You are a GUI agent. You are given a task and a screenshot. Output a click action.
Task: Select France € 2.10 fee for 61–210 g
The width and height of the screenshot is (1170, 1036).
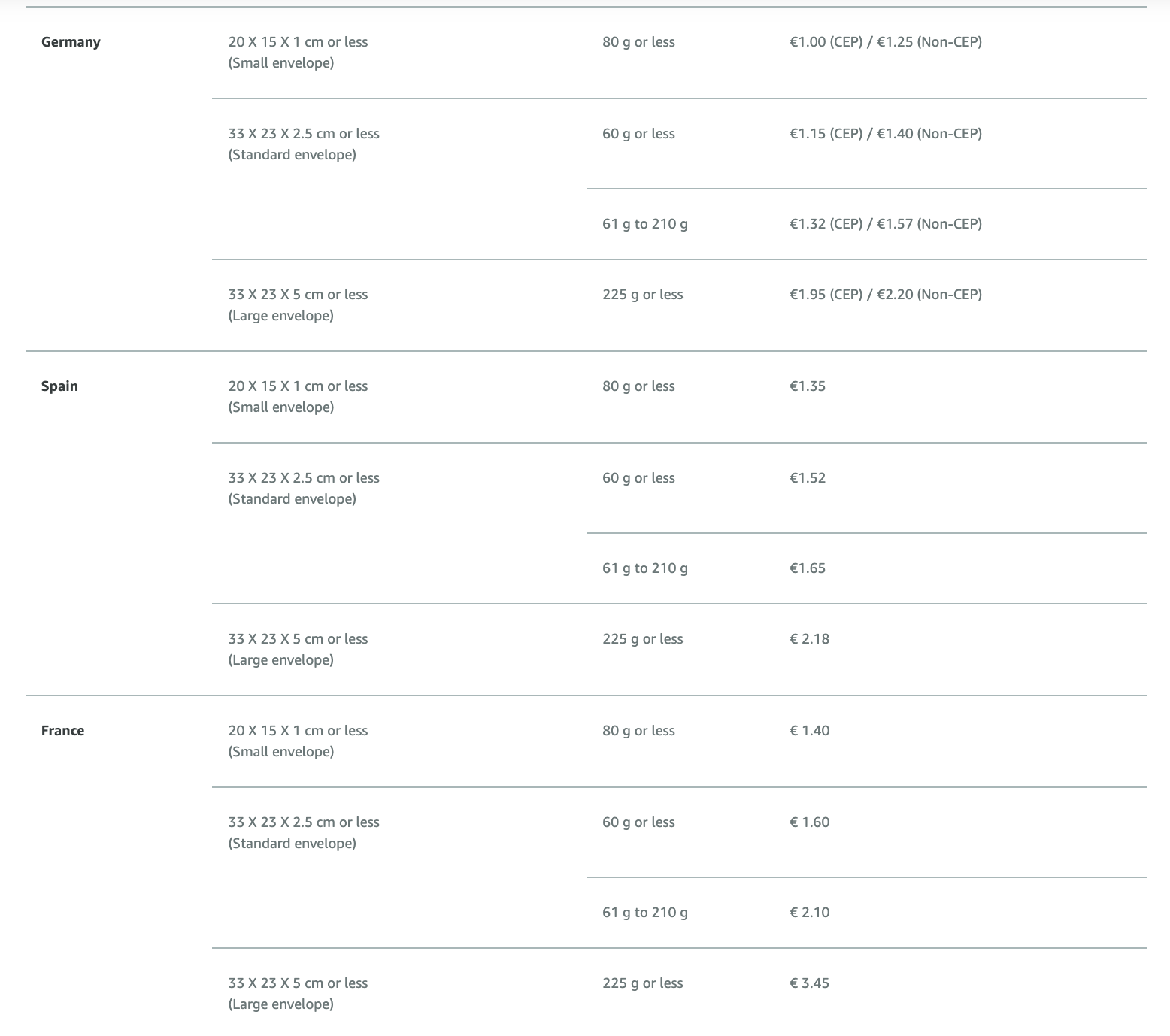(810, 913)
